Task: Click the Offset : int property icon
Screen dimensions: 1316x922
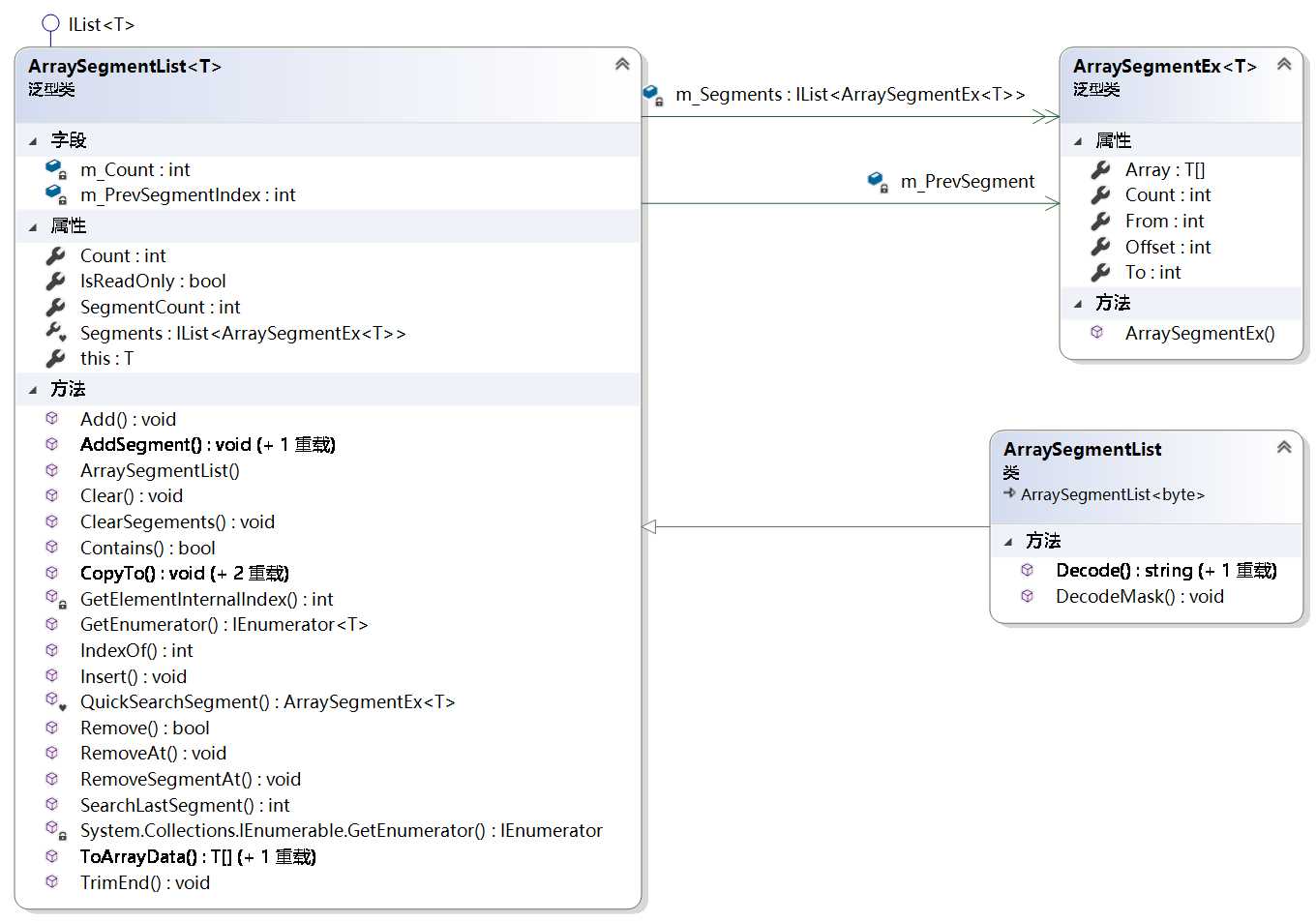Action: [x=1100, y=247]
